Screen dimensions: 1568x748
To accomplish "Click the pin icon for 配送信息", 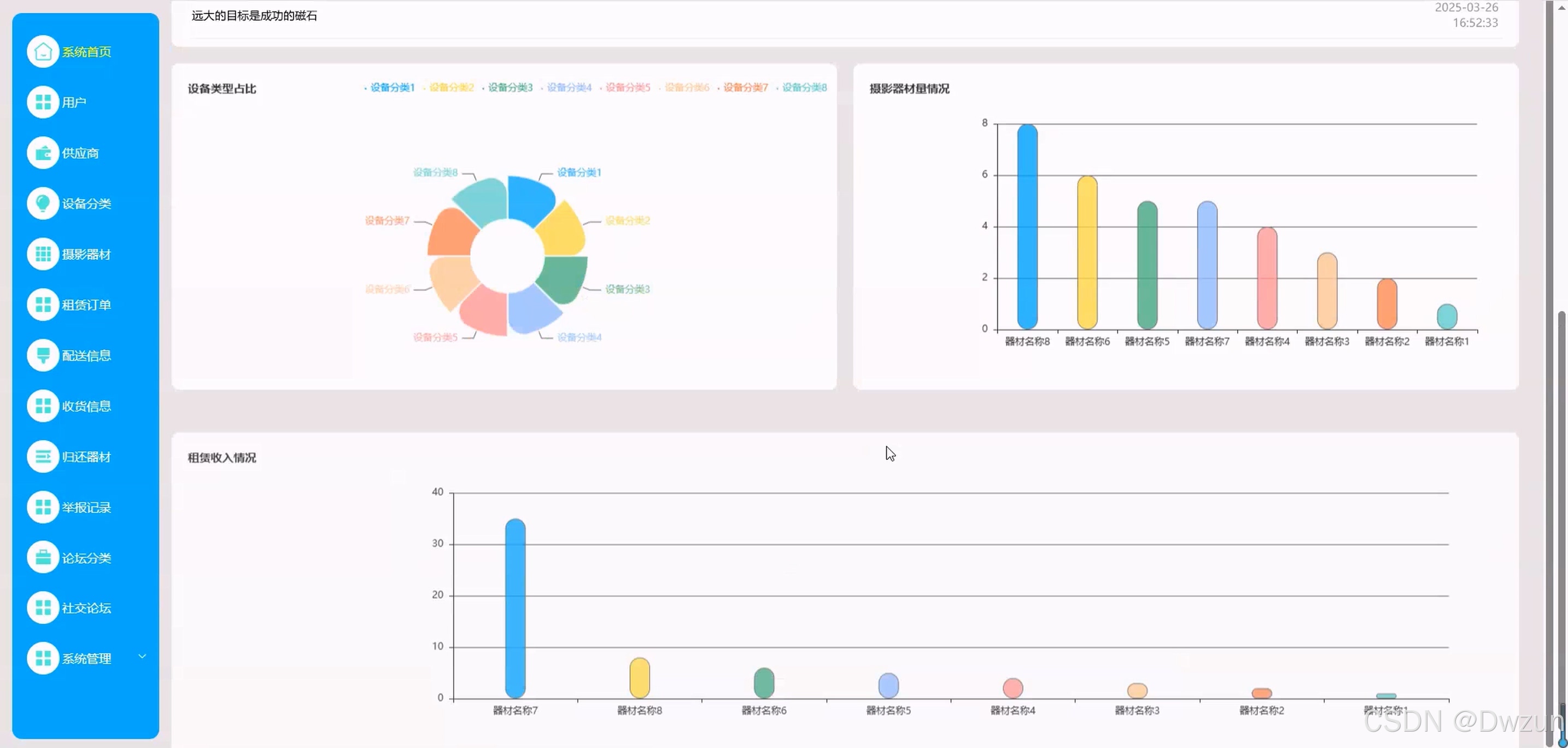I will click(x=43, y=355).
